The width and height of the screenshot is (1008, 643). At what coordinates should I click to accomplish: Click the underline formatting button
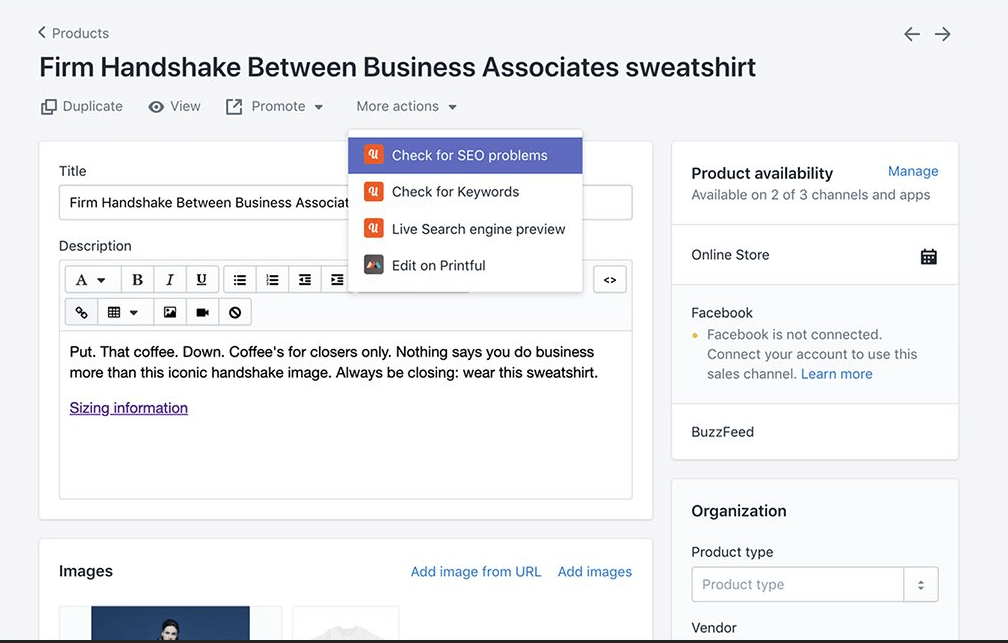[x=201, y=280]
